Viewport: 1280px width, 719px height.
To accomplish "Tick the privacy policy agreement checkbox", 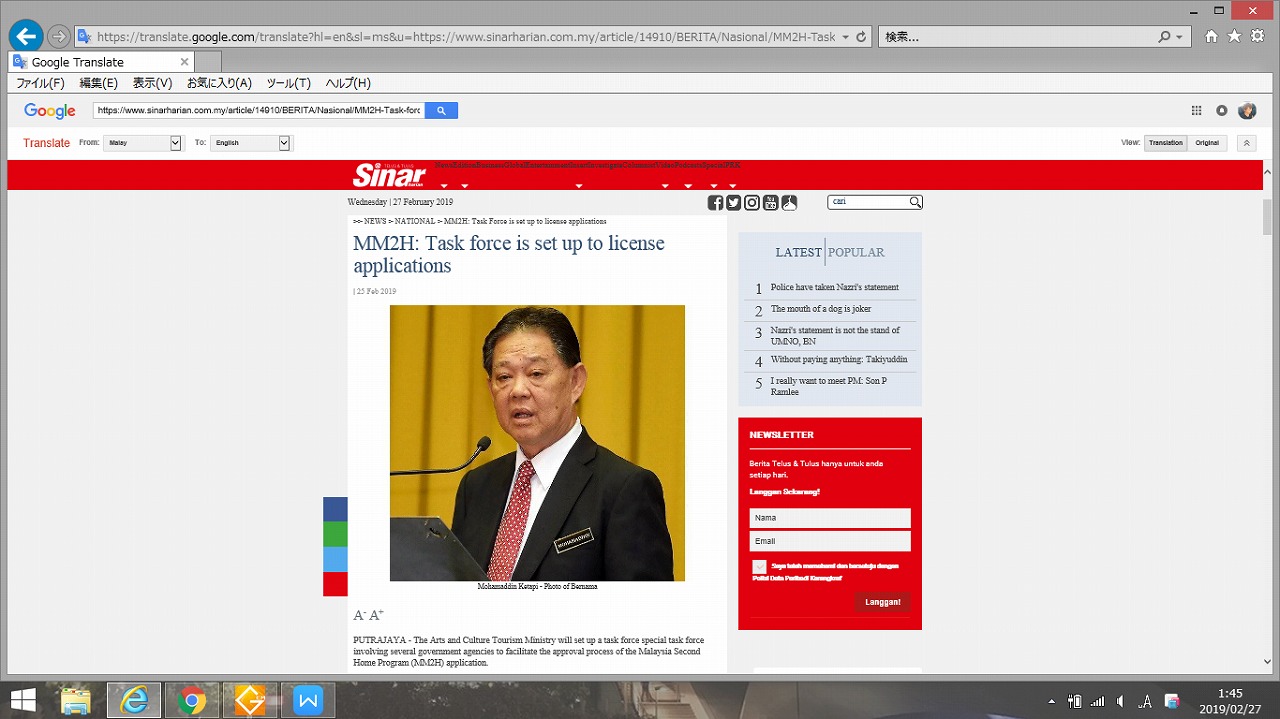I will tap(760, 567).
